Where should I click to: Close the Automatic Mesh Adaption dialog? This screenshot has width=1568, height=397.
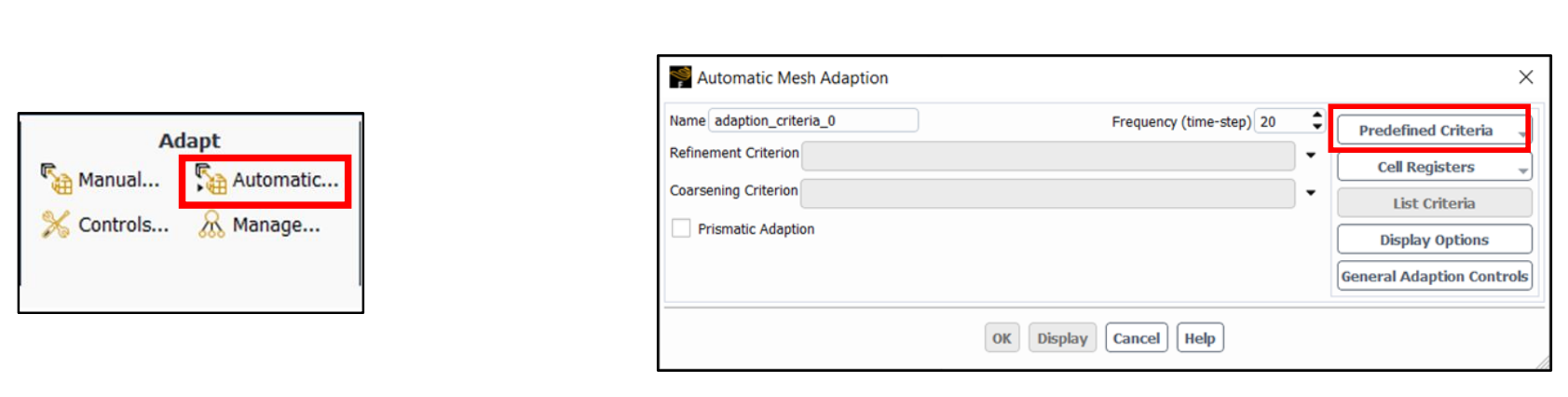[1525, 77]
